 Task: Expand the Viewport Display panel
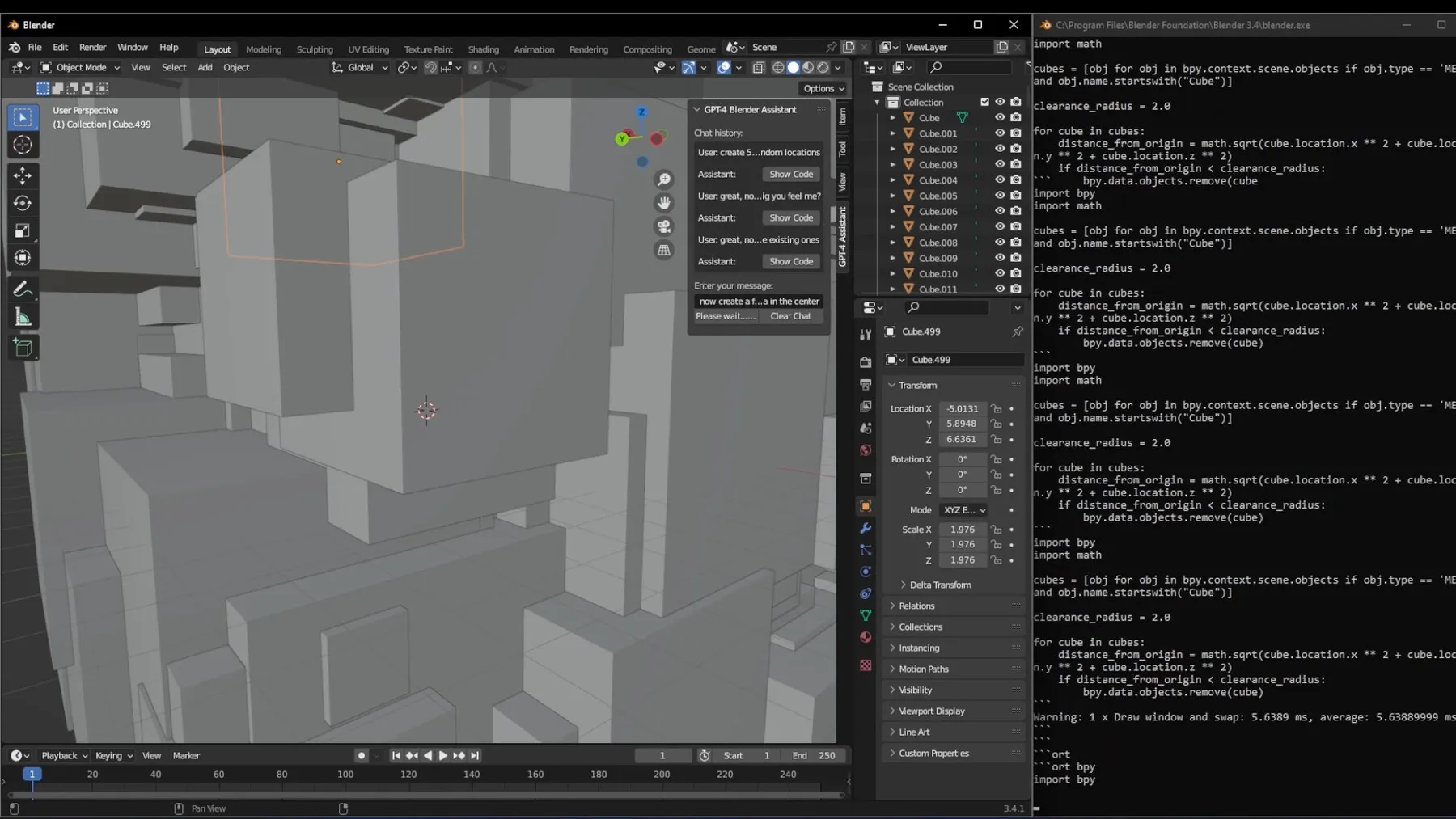coord(932,711)
